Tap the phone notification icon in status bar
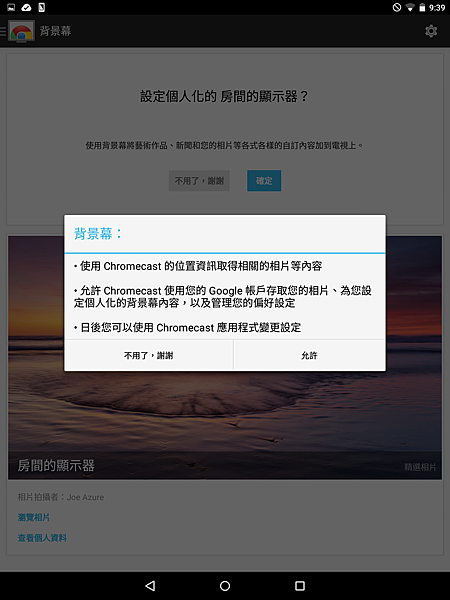 [x=42, y=7]
